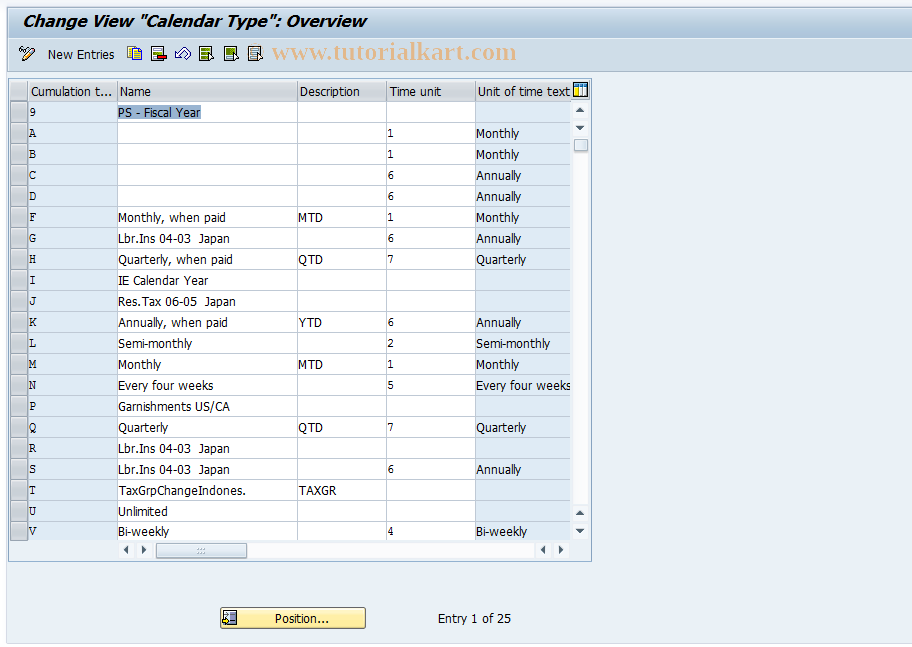Click the Description column header
Viewport: 912px width, 647px height.
click(342, 91)
